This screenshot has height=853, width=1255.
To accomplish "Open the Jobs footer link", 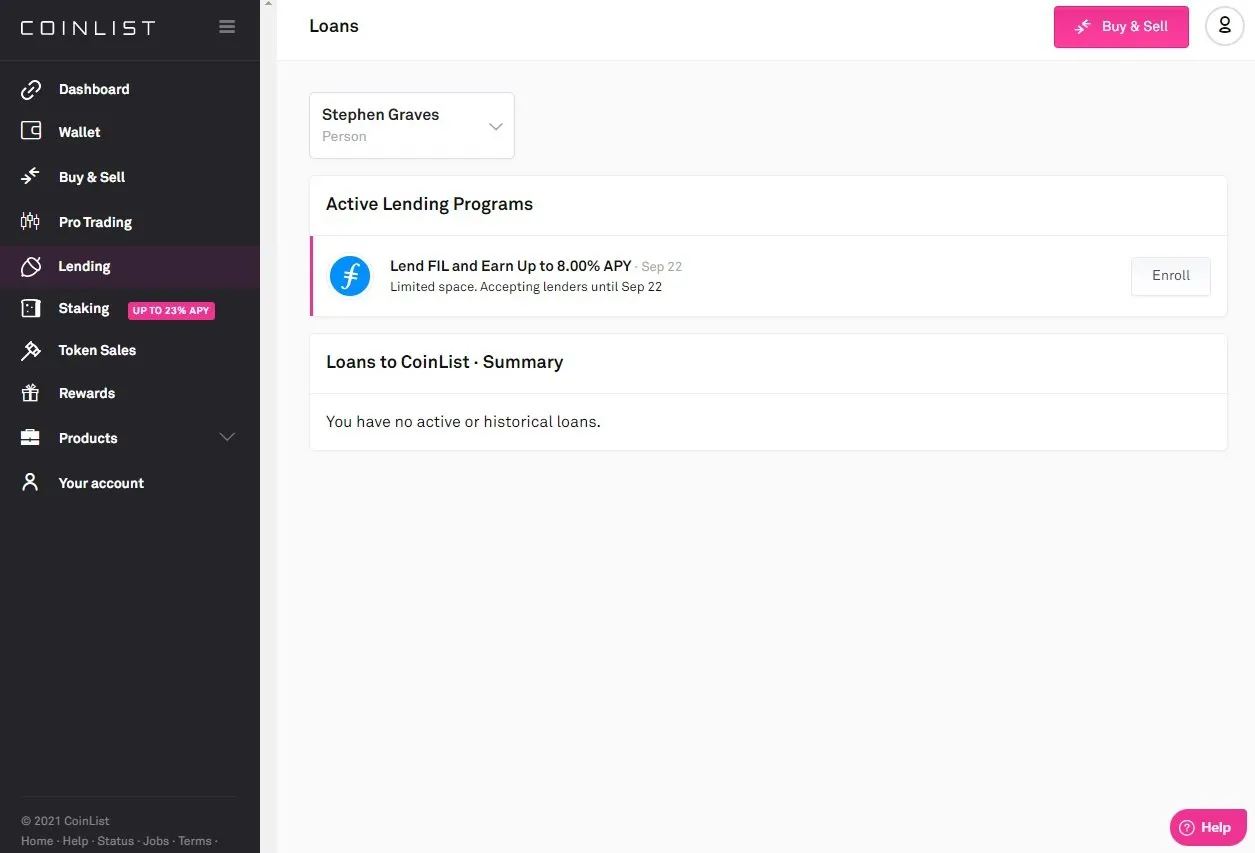I will click(156, 841).
